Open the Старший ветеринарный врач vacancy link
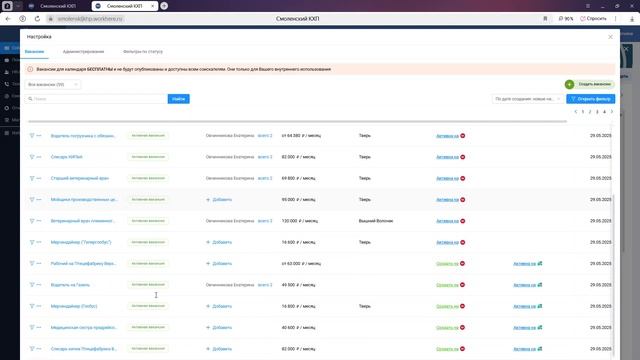Viewport: 640px width, 360px height. (x=80, y=178)
